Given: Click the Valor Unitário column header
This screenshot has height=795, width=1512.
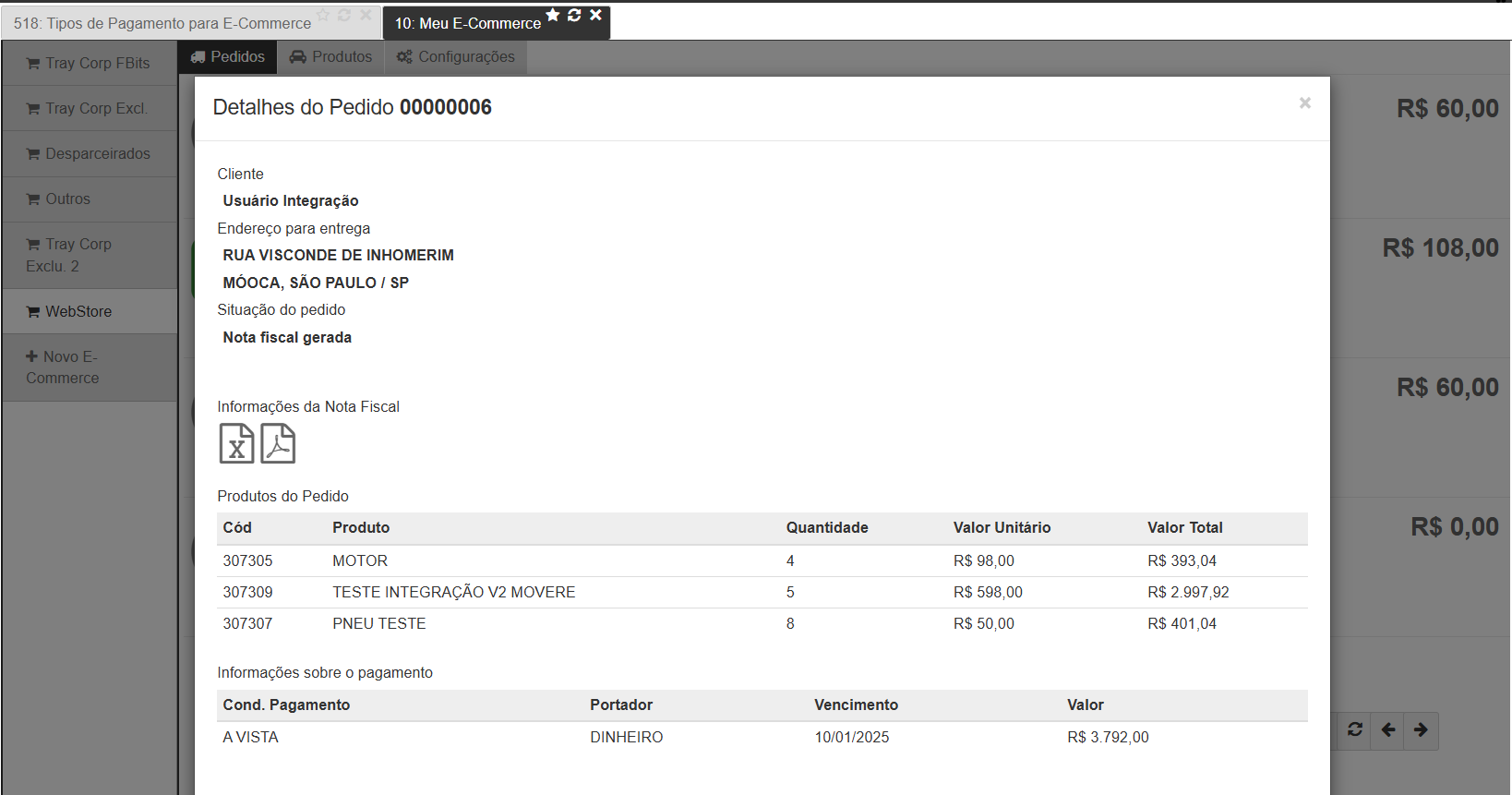Looking at the screenshot, I should tap(1002, 527).
